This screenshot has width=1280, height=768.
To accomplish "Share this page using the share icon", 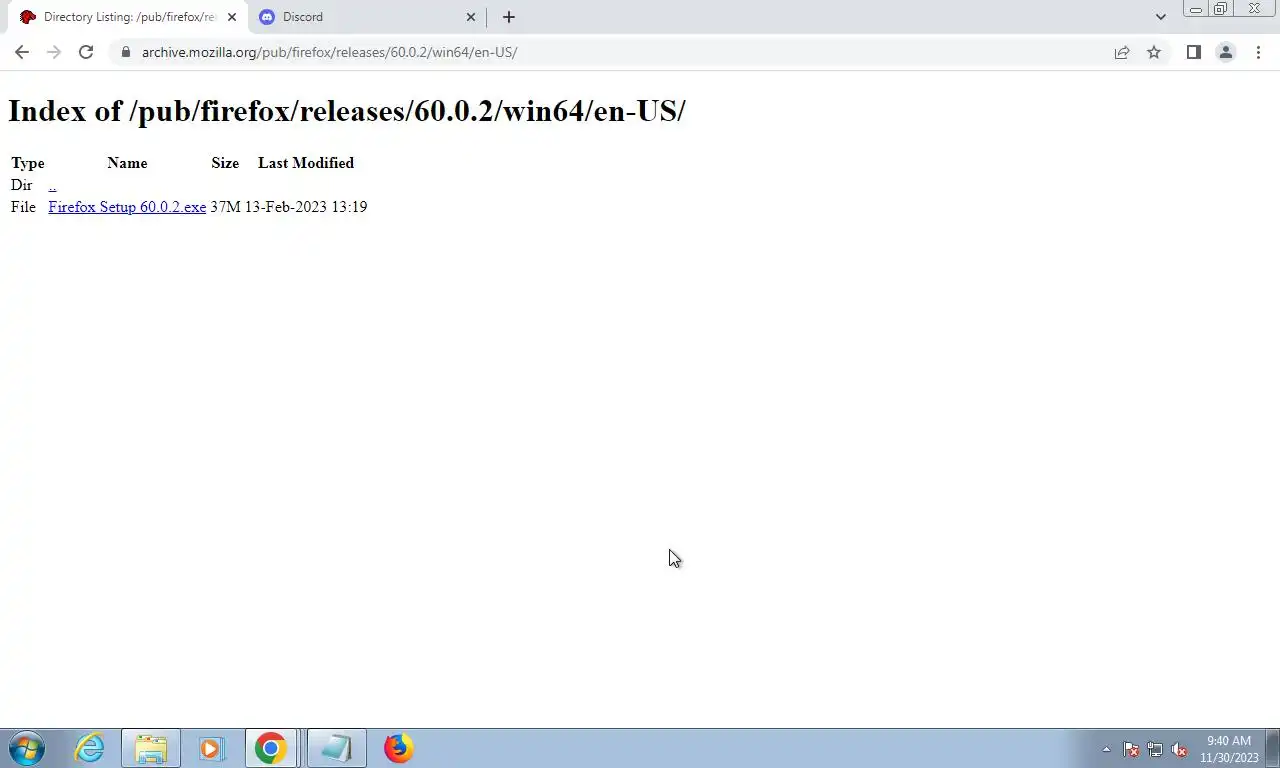I will [x=1122, y=52].
